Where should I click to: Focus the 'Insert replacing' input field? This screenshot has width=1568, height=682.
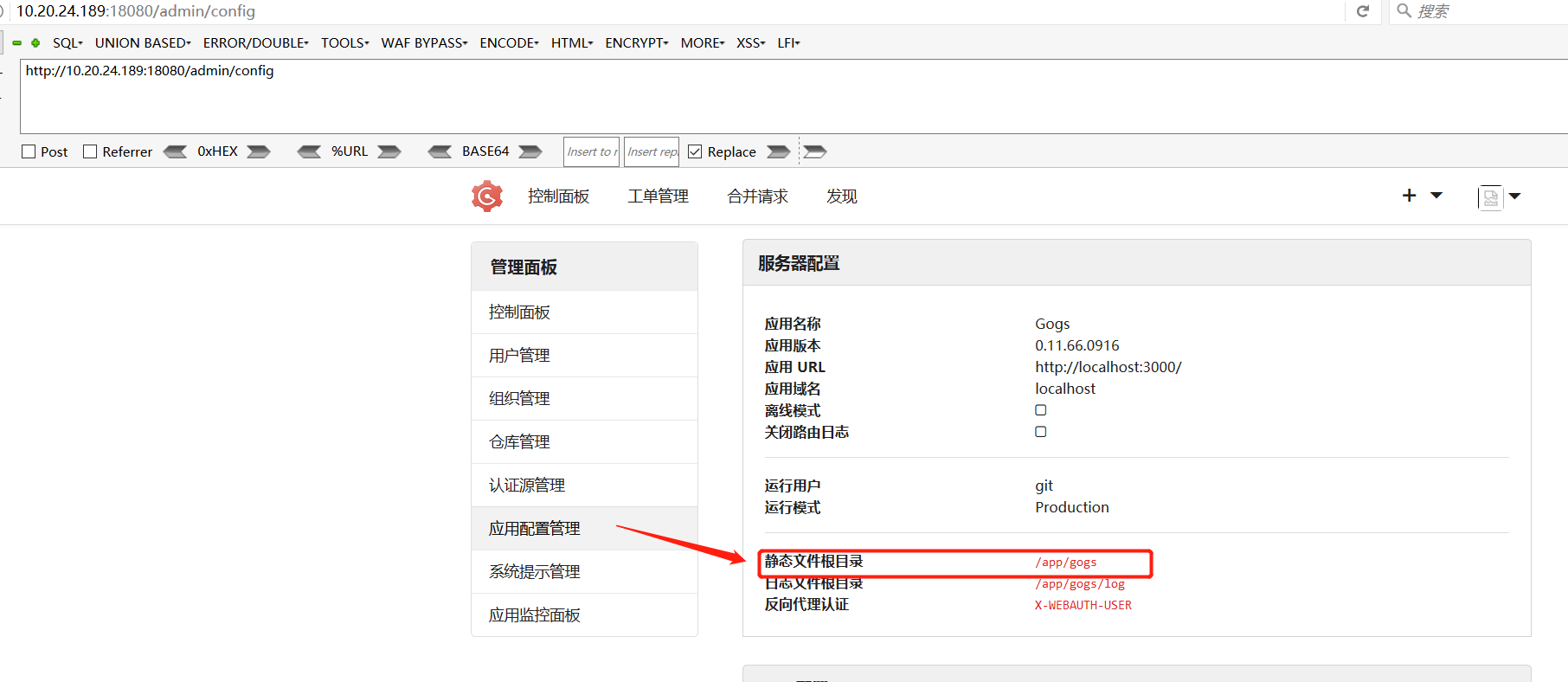[652, 151]
